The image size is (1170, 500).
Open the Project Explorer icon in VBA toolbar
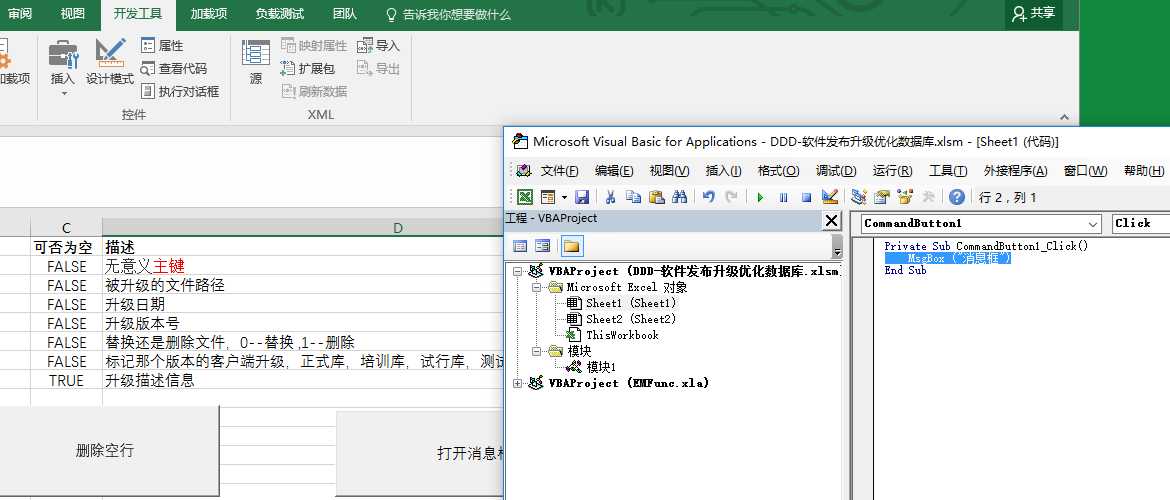(x=859, y=197)
